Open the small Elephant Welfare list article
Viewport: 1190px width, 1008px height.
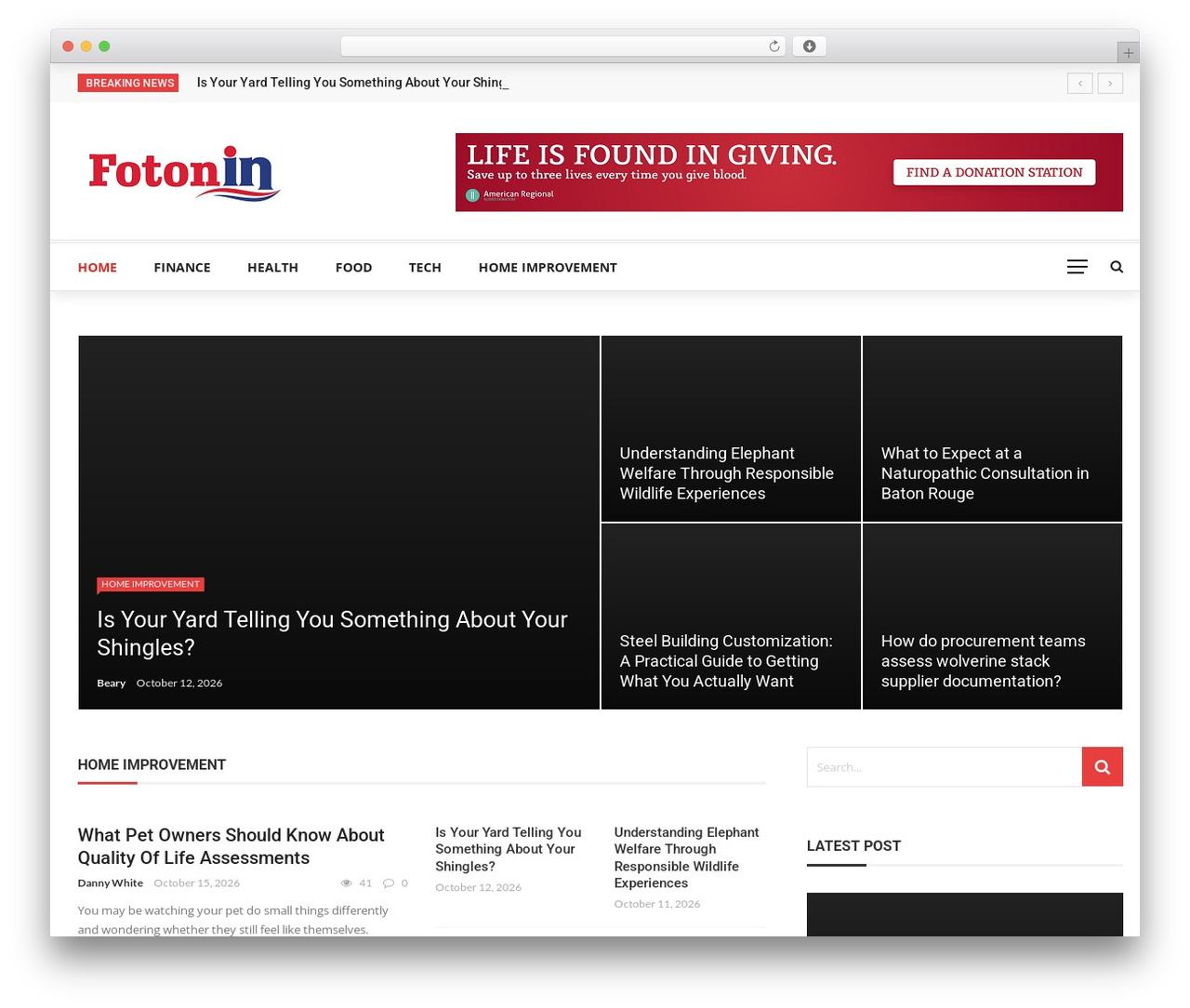point(686,857)
